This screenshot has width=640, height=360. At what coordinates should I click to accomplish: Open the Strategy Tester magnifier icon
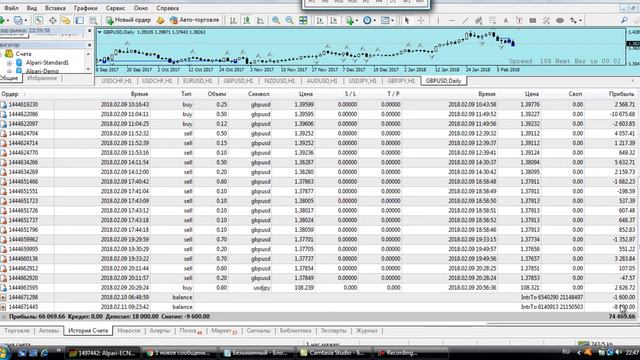point(93,20)
